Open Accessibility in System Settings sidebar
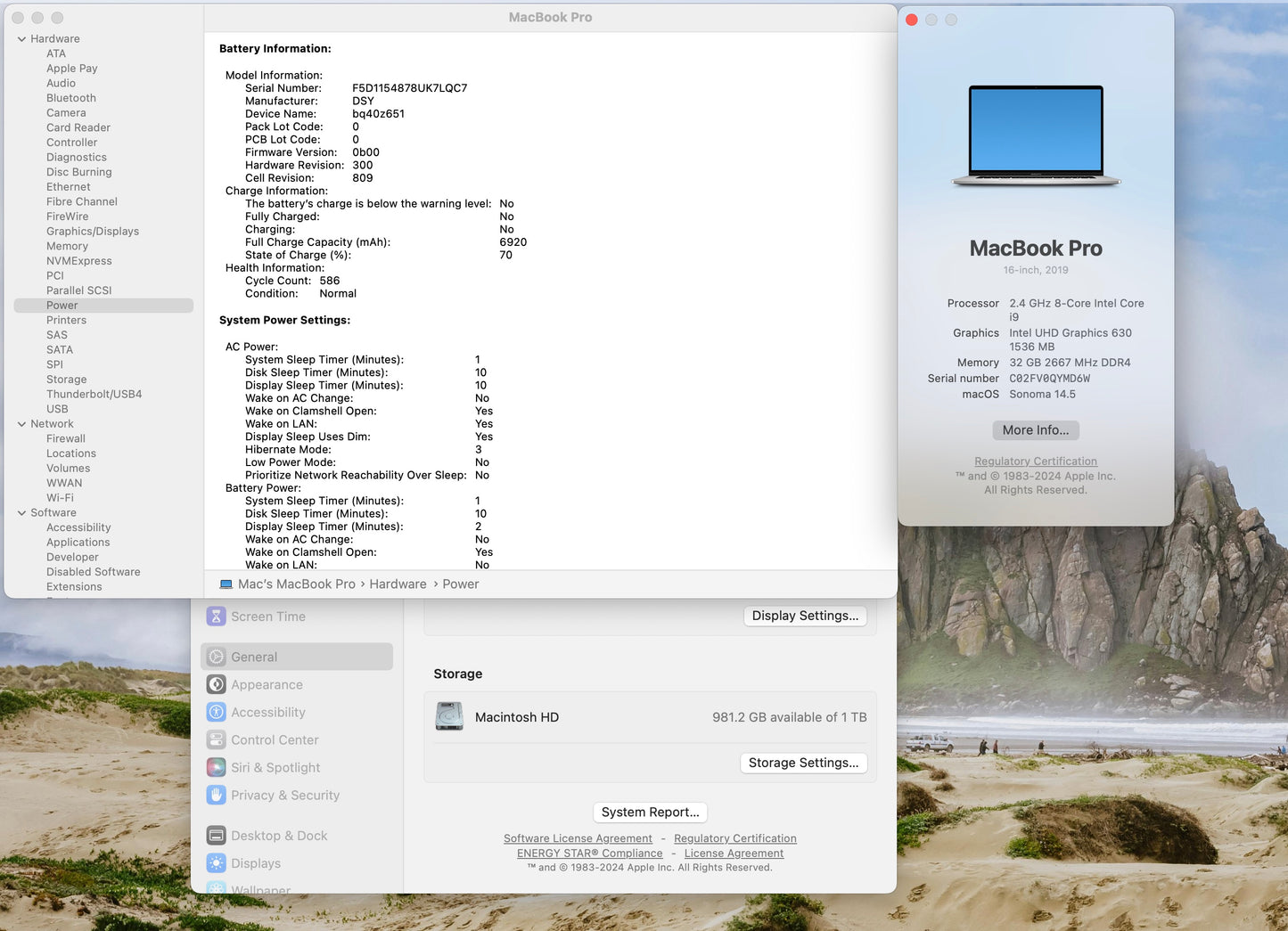Image resolution: width=1288 pixels, height=931 pixels. pyautogui.click(x=216, y=712)
